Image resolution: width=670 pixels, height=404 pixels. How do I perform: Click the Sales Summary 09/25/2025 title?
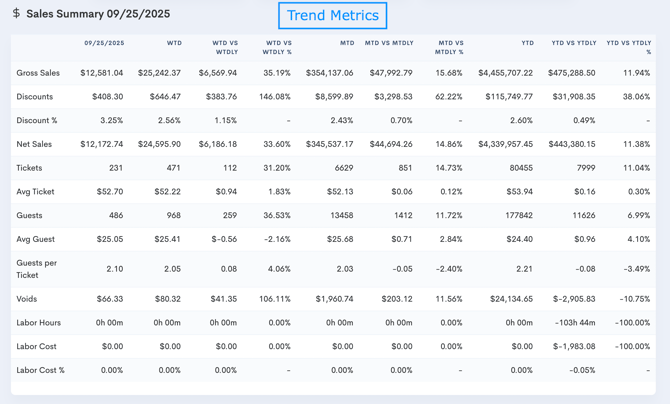pyautogui.click(x=98, y=15)
